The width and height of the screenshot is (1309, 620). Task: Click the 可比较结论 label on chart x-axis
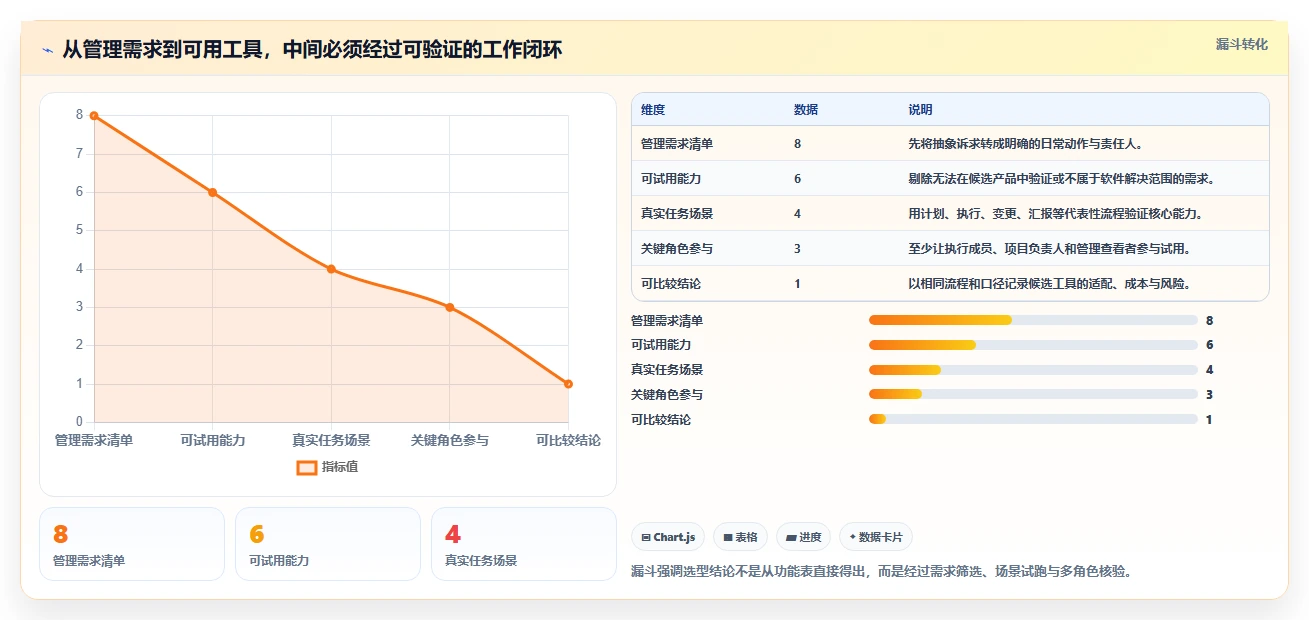point(568,440)
